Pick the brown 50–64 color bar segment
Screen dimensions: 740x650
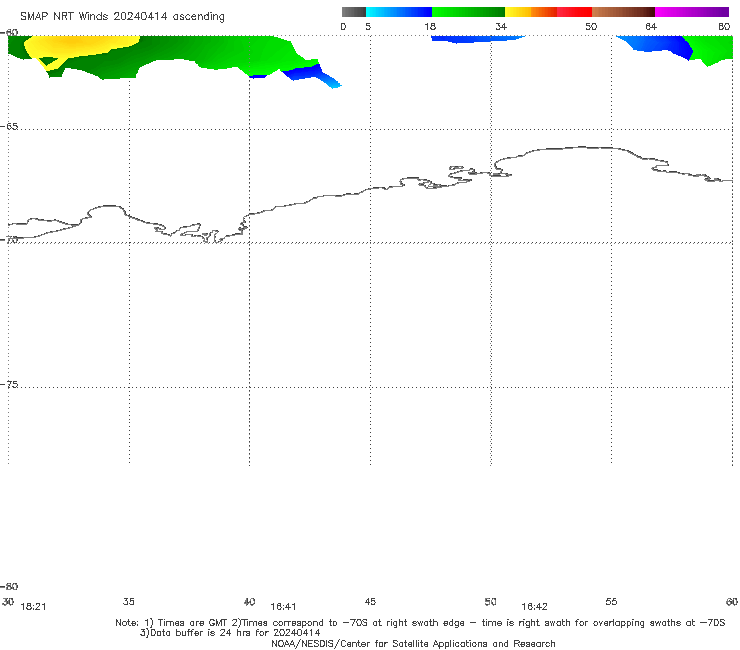(x=623, y=12)
